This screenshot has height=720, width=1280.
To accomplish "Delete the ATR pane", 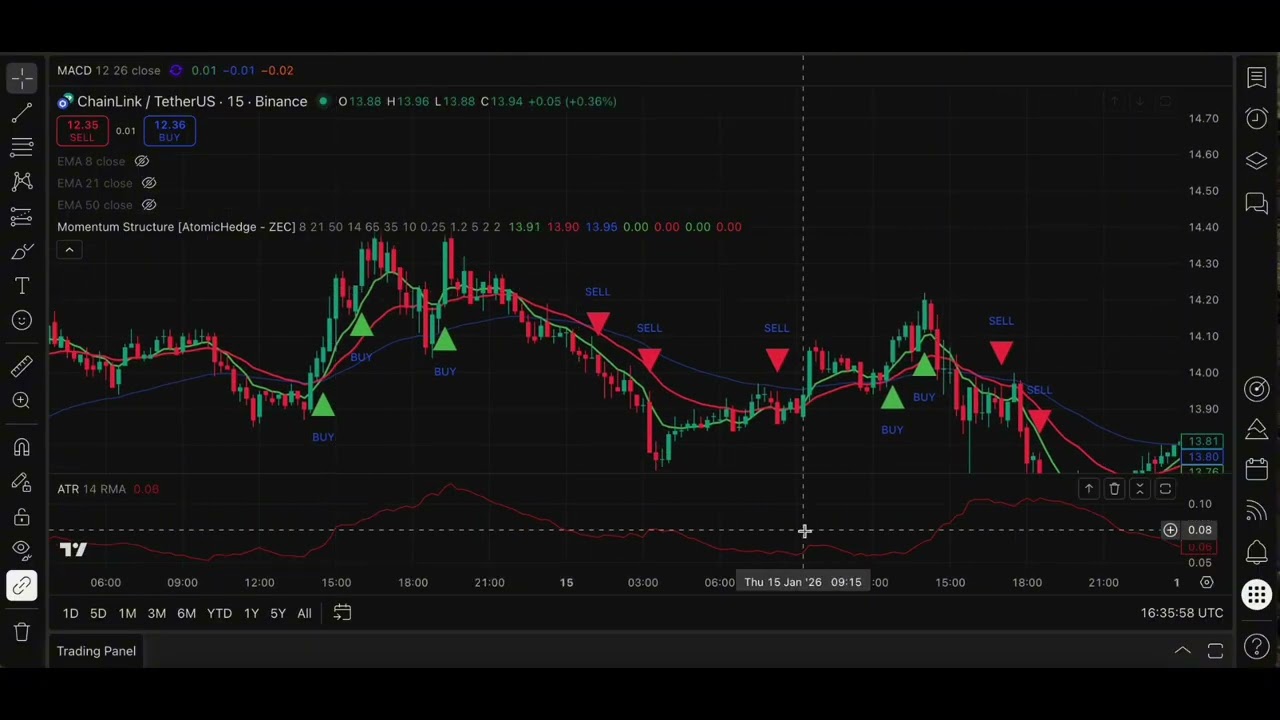I will tap(1114, 489).
